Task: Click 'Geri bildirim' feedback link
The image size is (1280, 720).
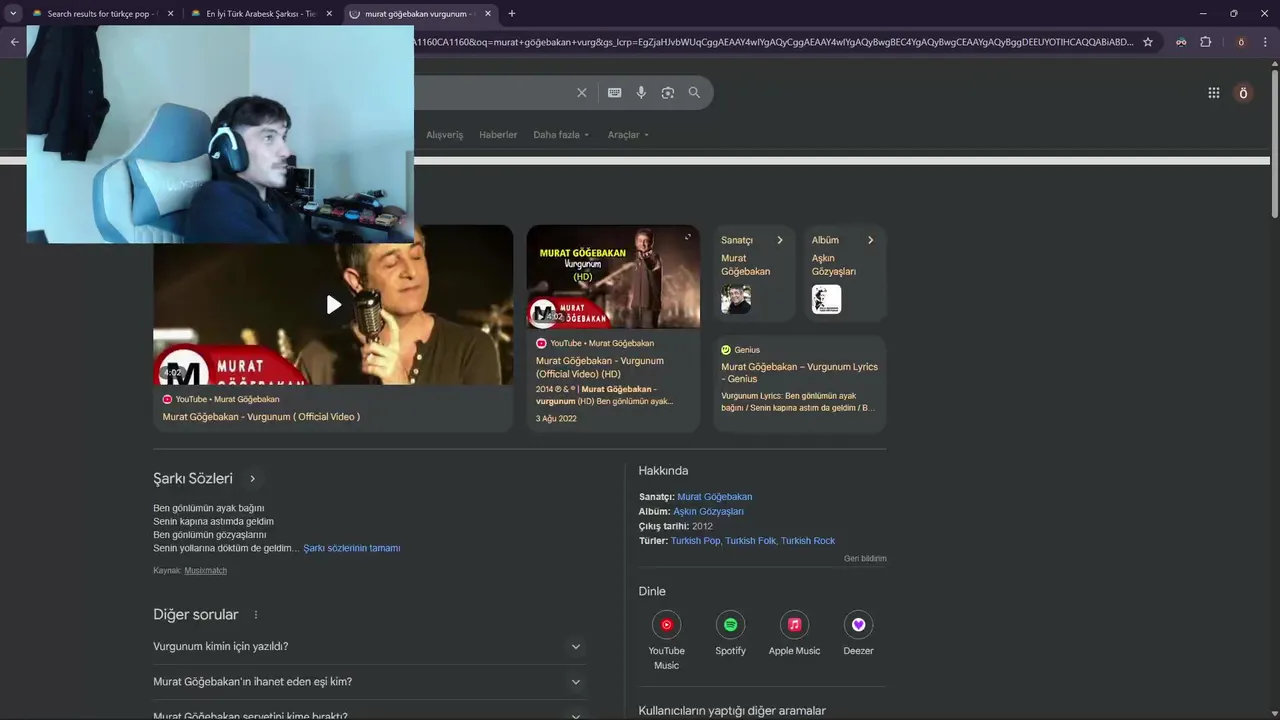Action: click(x=865, y=559)
